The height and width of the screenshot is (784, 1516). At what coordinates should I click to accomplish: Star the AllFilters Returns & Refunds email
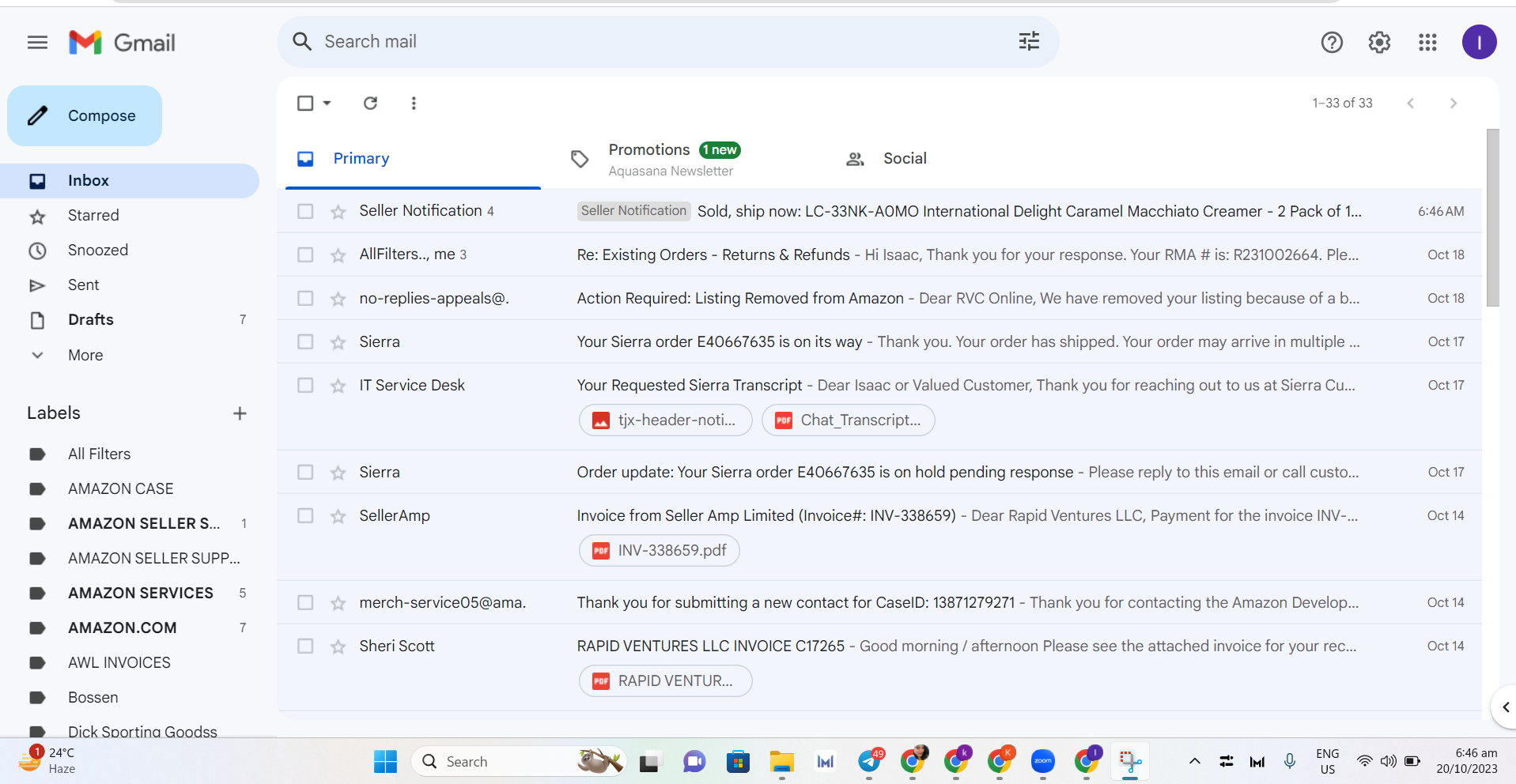(338, 255)
